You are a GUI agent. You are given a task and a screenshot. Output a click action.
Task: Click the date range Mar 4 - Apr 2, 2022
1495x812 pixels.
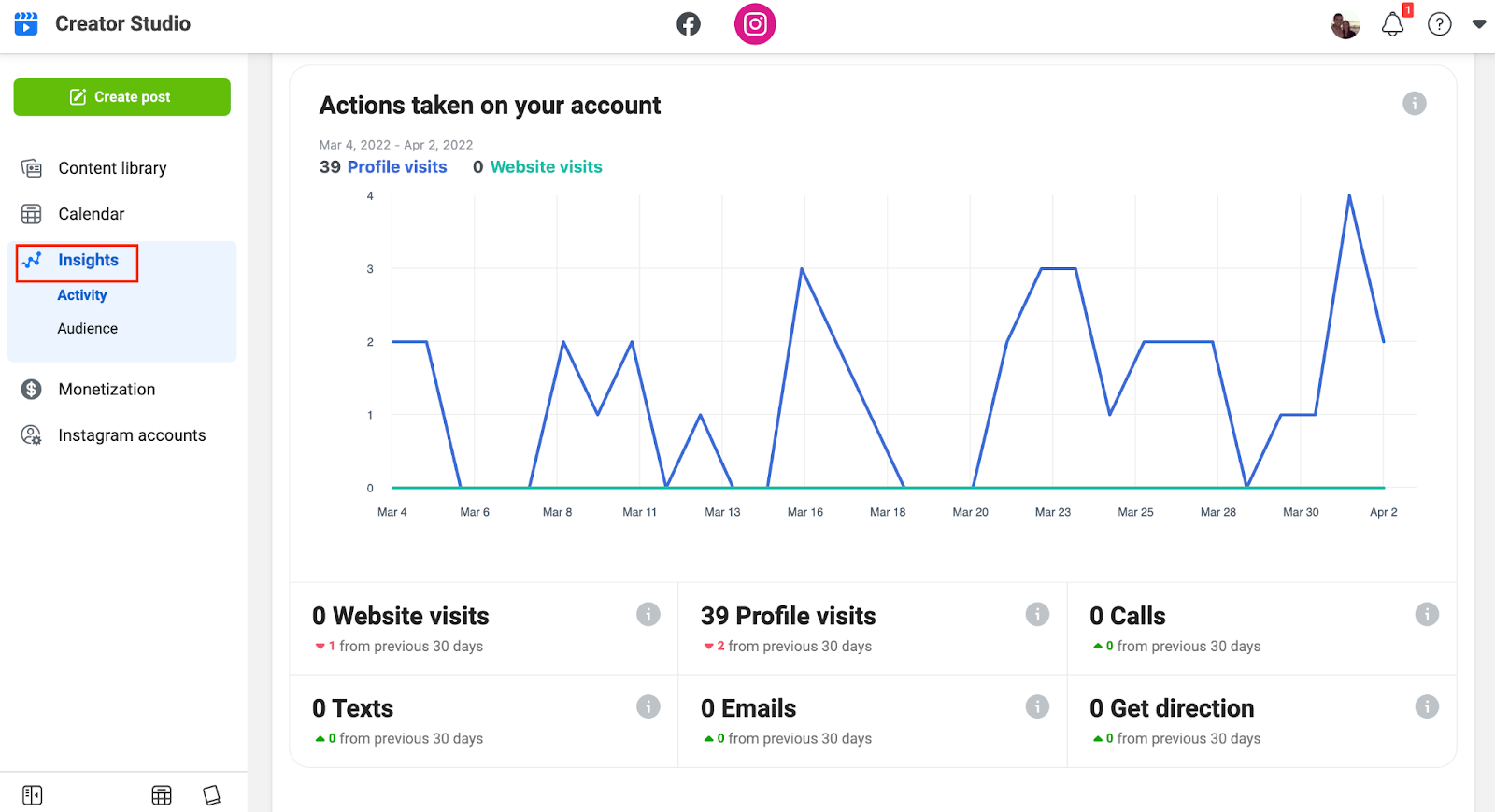tap(396, 145)
